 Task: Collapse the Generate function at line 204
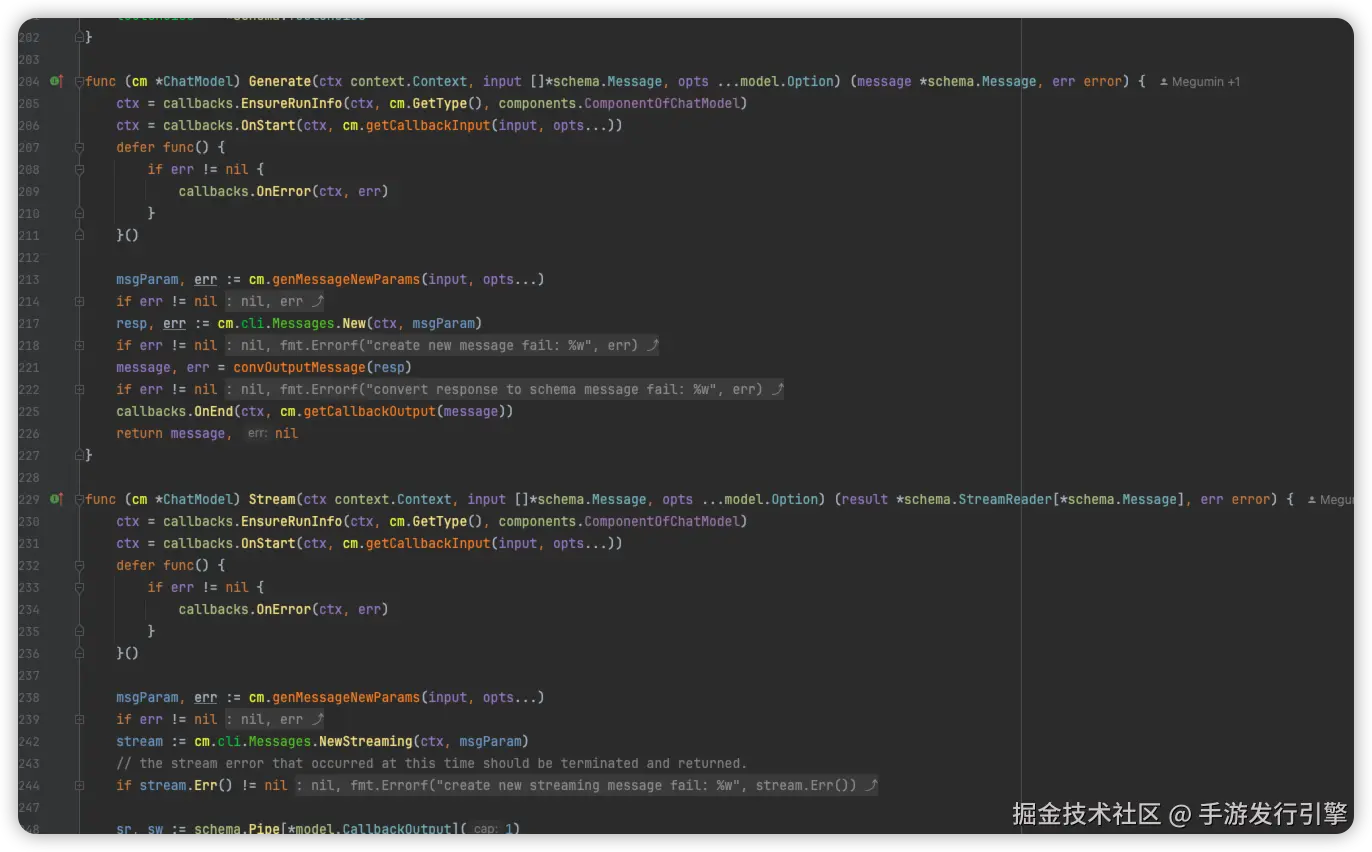pos(80,81)
